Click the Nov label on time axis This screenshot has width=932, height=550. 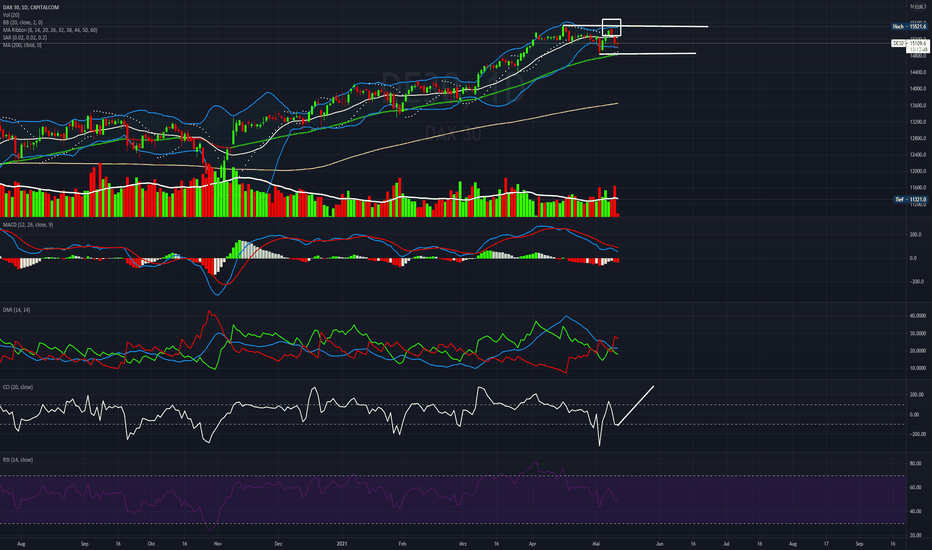coord(218,543)
